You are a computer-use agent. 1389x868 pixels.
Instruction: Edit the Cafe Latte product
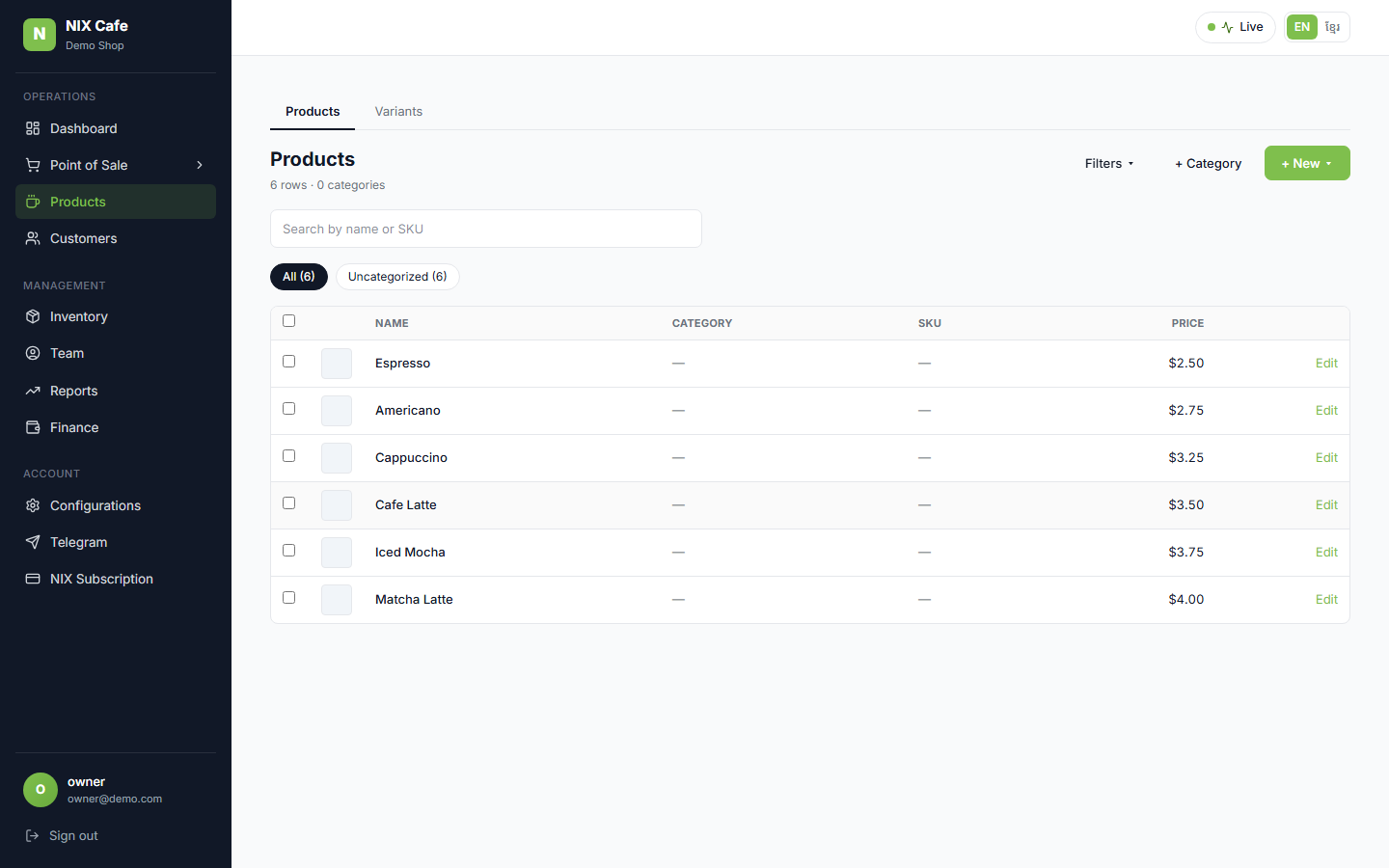(1326, 505)
